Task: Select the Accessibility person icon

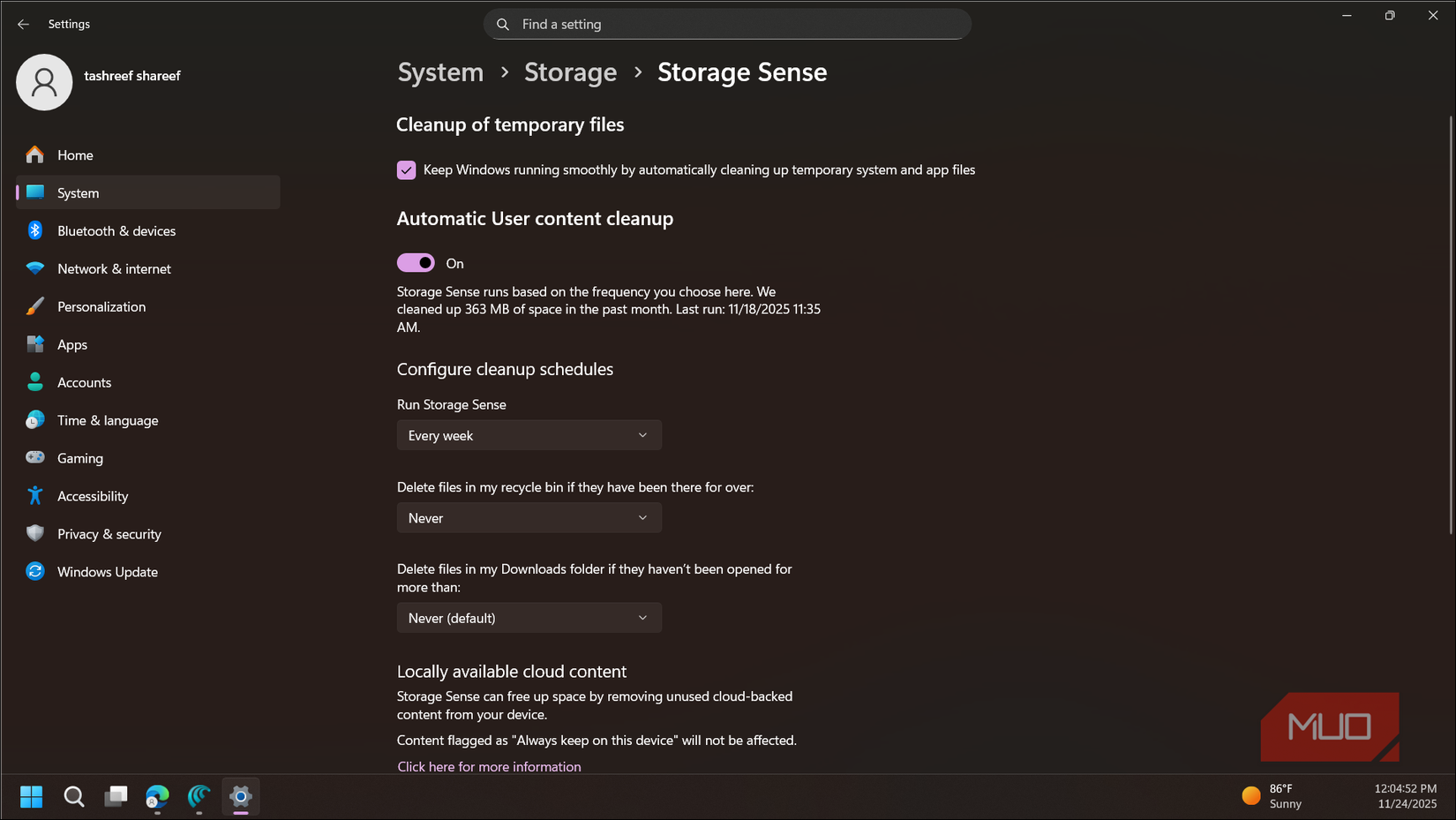Action: click(34, 495)
